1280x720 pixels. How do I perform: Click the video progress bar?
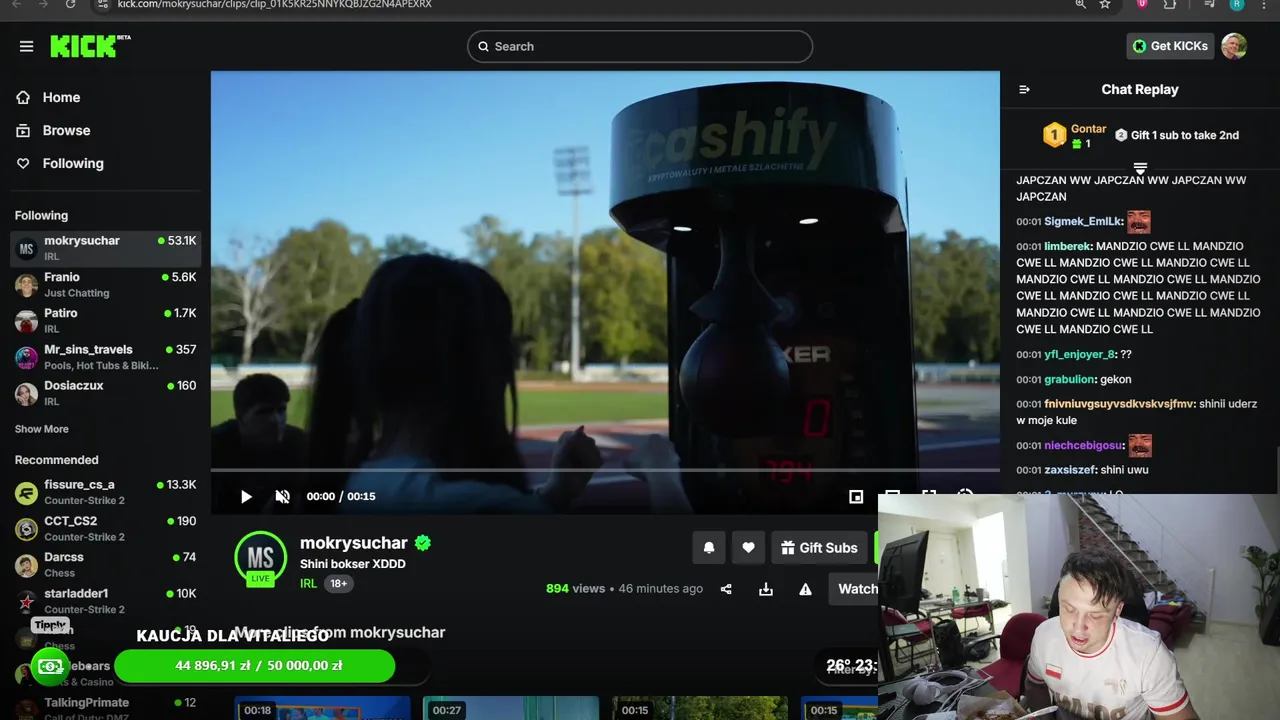coord(605,470)
